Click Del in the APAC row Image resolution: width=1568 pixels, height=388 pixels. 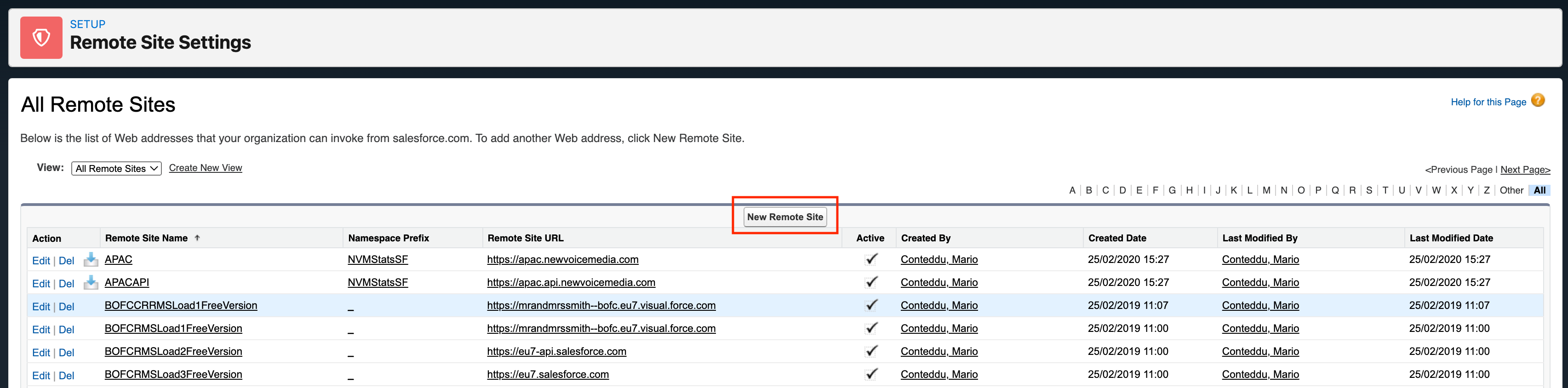pos(66,261)
